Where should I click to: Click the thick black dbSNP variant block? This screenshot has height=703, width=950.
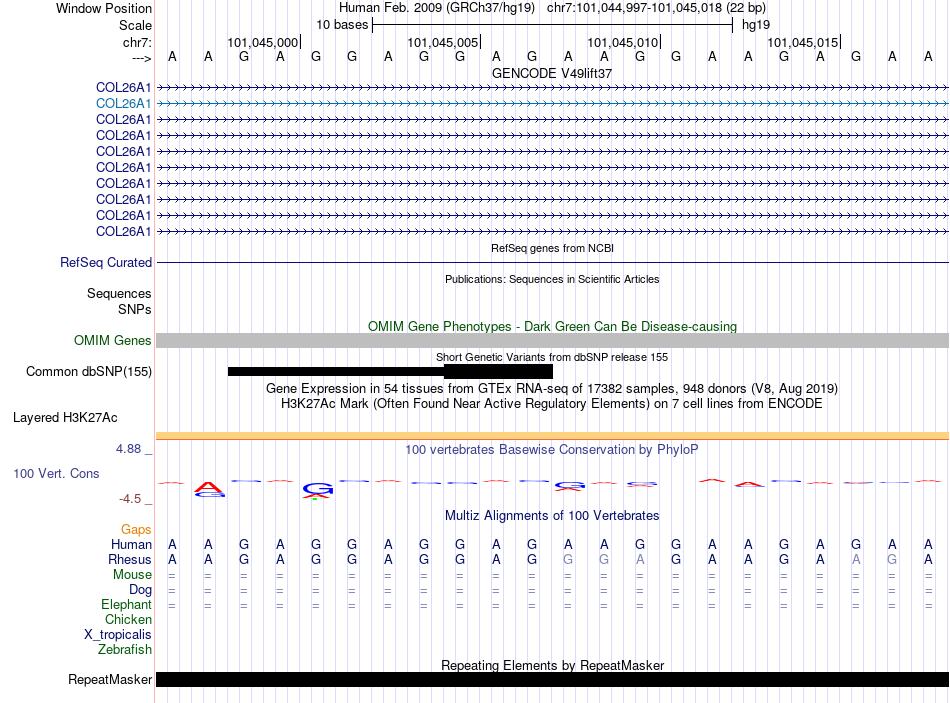498,371
